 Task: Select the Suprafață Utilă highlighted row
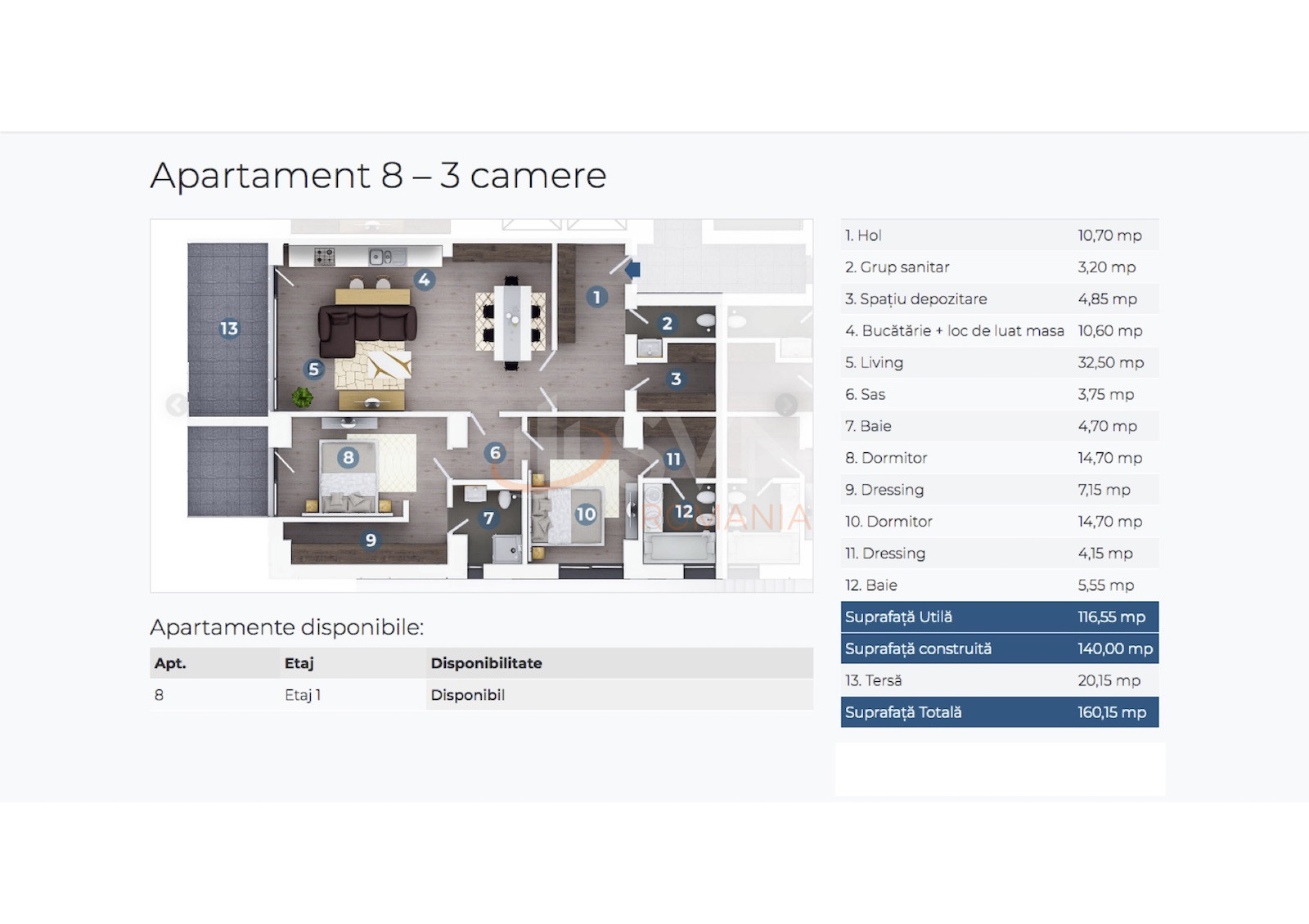(999, 617)
